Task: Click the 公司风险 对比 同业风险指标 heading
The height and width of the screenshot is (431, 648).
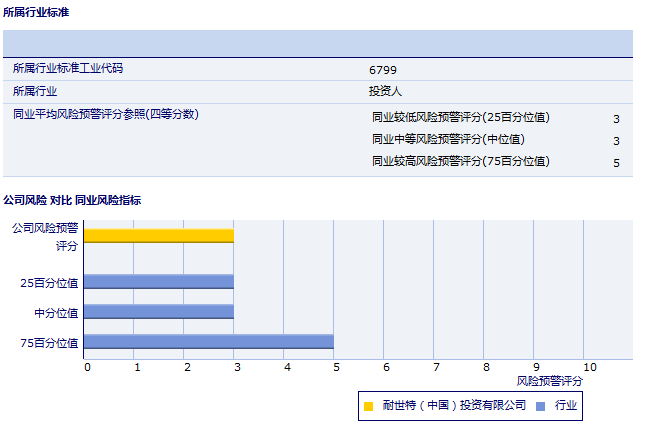Action: click(72, 200)
